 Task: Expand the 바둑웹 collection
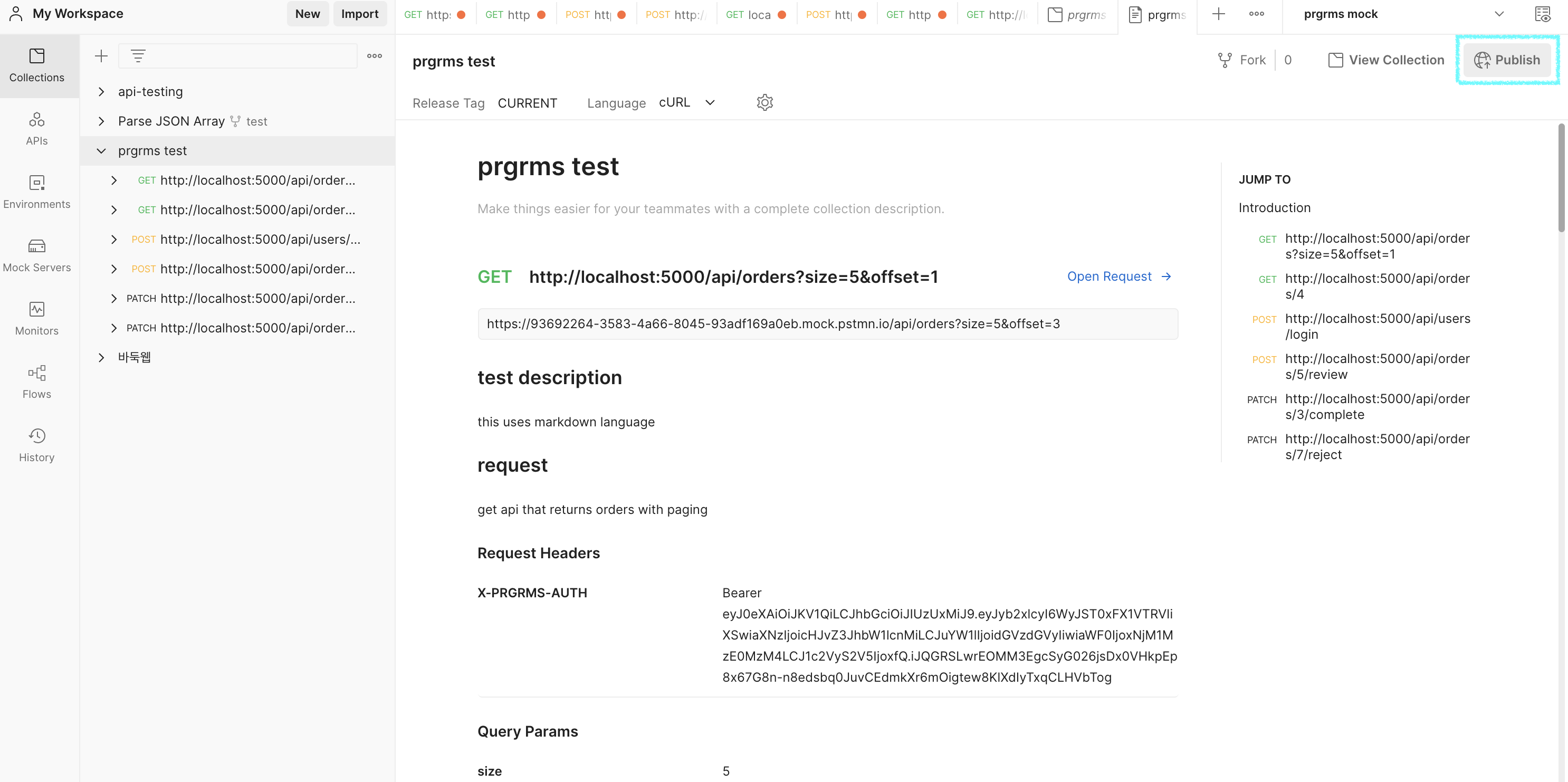pyautogui.click(x=102, y=357)
